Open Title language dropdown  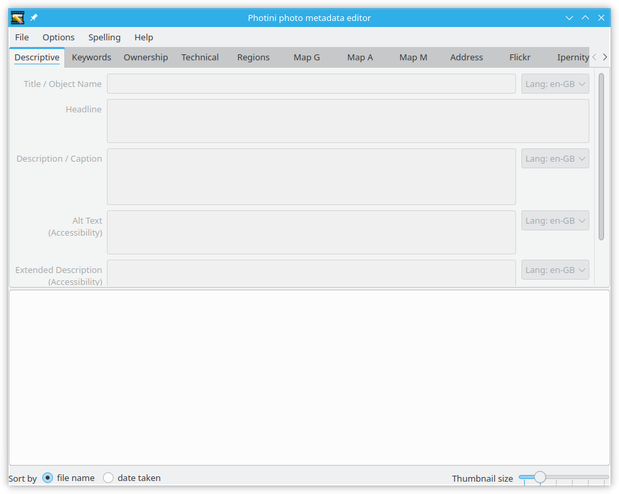[555, 84]
